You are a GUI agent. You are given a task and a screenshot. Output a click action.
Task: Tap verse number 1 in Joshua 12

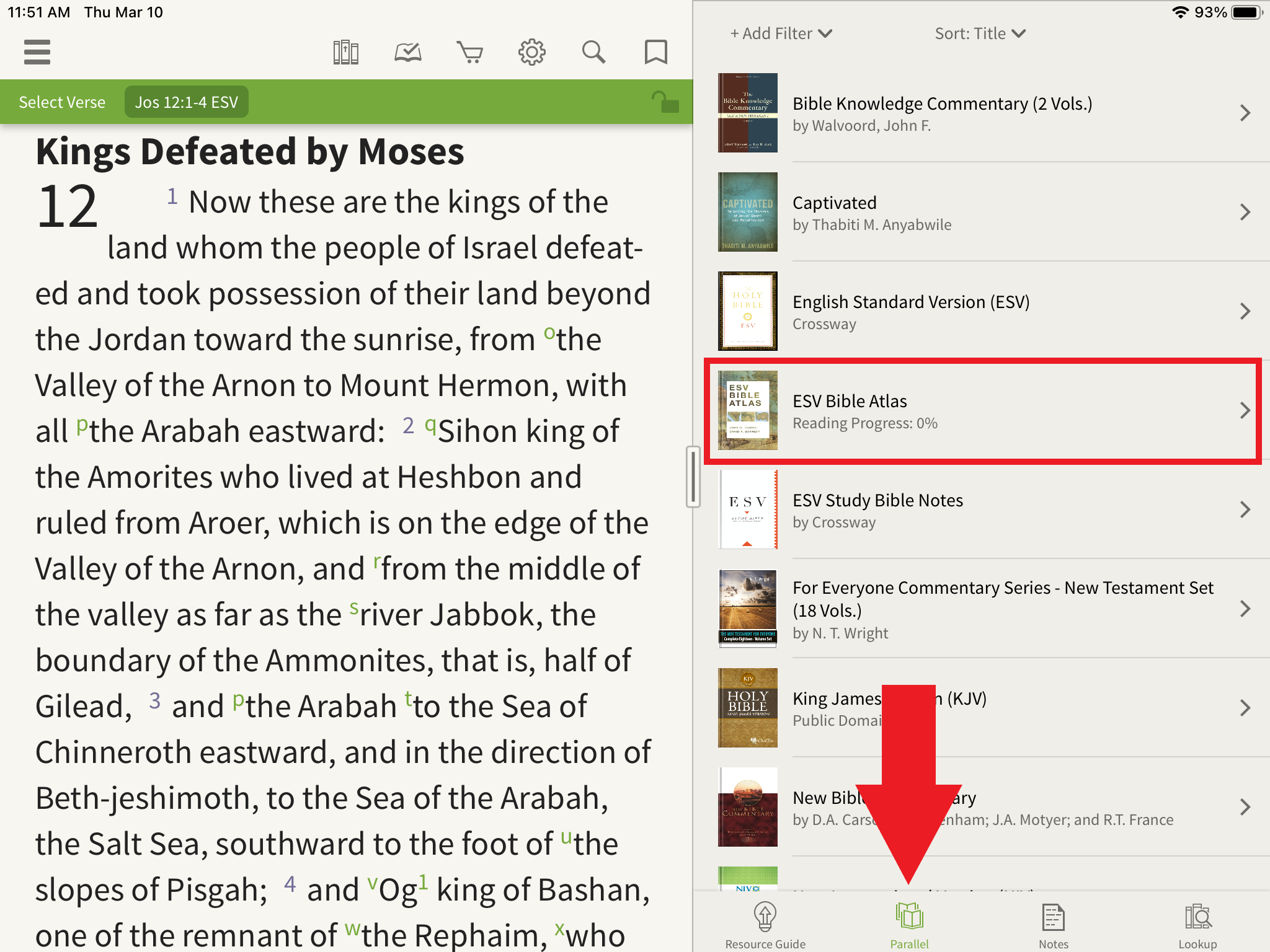(x=172, y=196)
